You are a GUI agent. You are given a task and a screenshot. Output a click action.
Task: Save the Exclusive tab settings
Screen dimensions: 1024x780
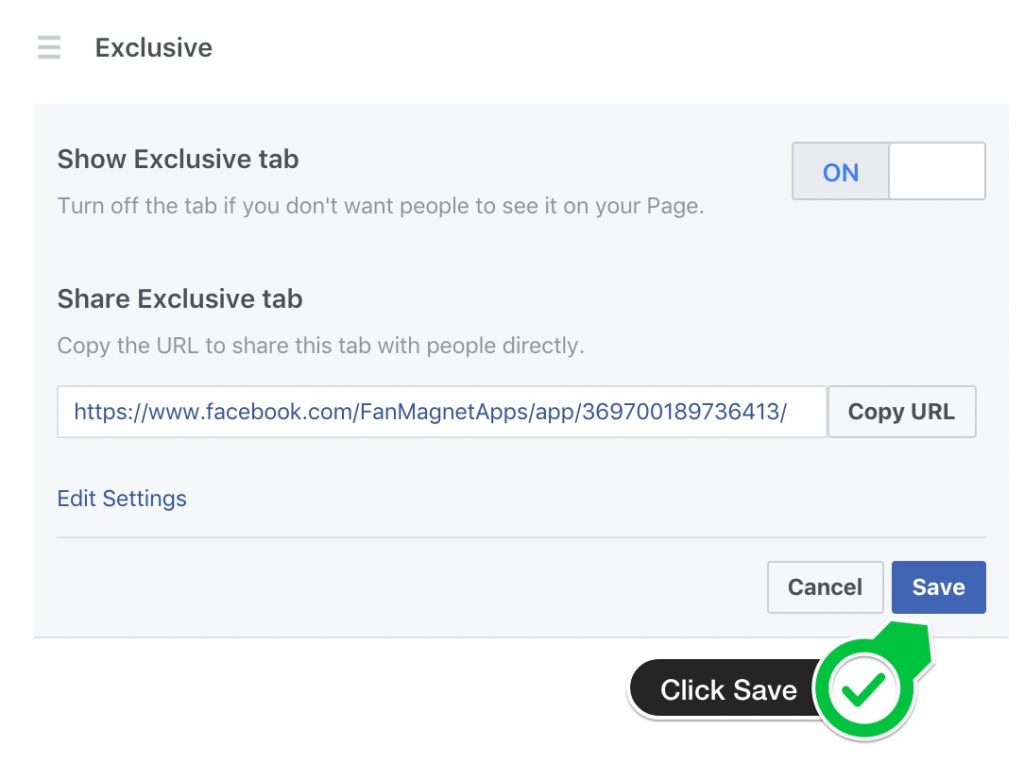click(938, 587)
